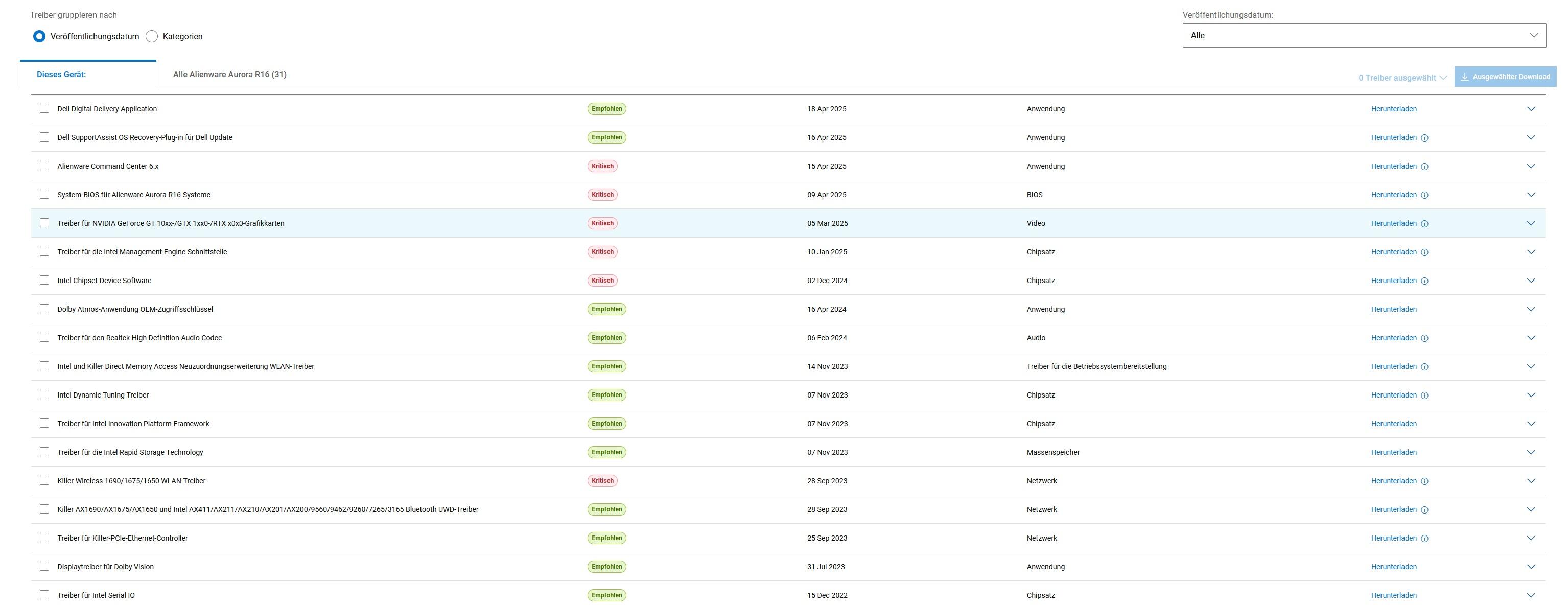Click info icon for Realtek Audio Codec driver
1568x606 pixels.
pos(1424,338)
